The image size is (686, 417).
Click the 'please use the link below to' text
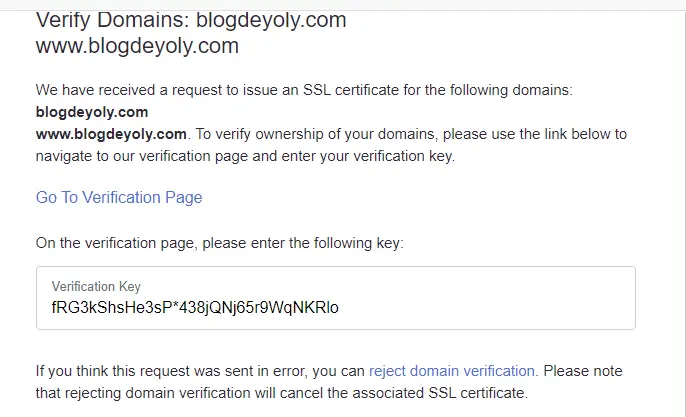[535, 134]
